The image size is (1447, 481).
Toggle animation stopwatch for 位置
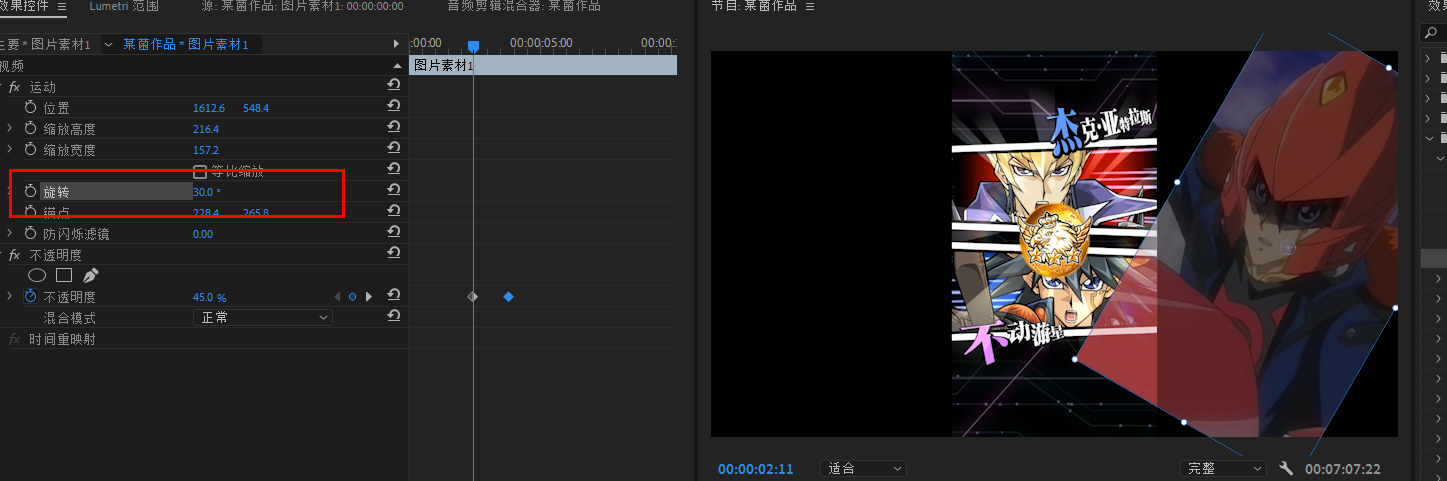click(x=30, y=107)
